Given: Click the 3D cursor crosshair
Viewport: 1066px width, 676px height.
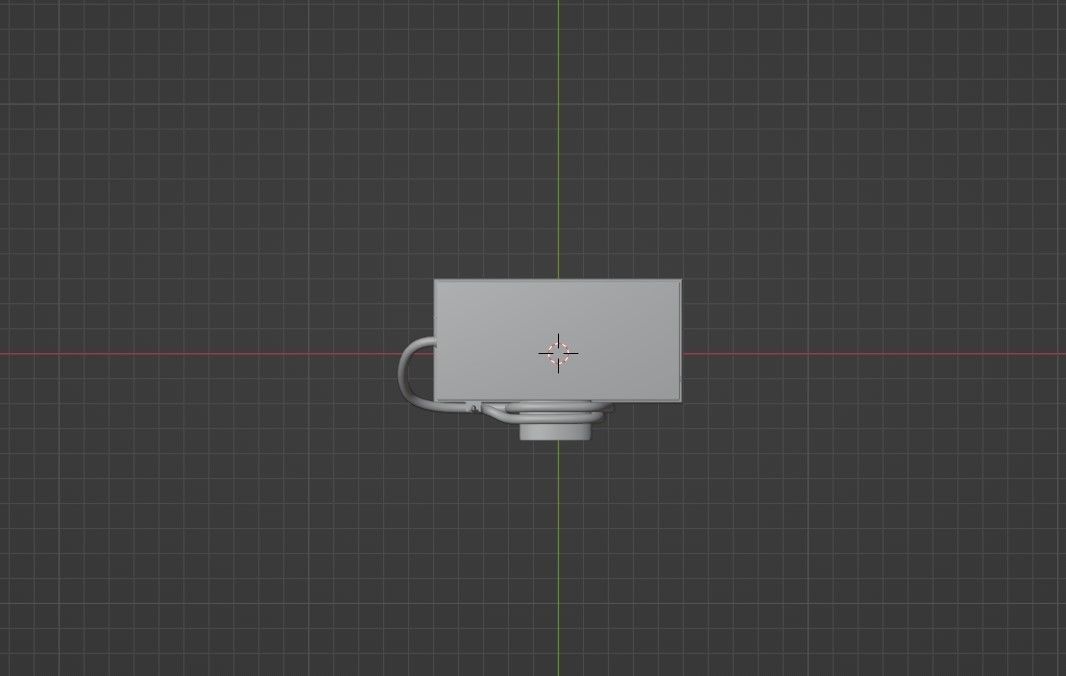Looking at the screenshot, I should click(560, 352).
